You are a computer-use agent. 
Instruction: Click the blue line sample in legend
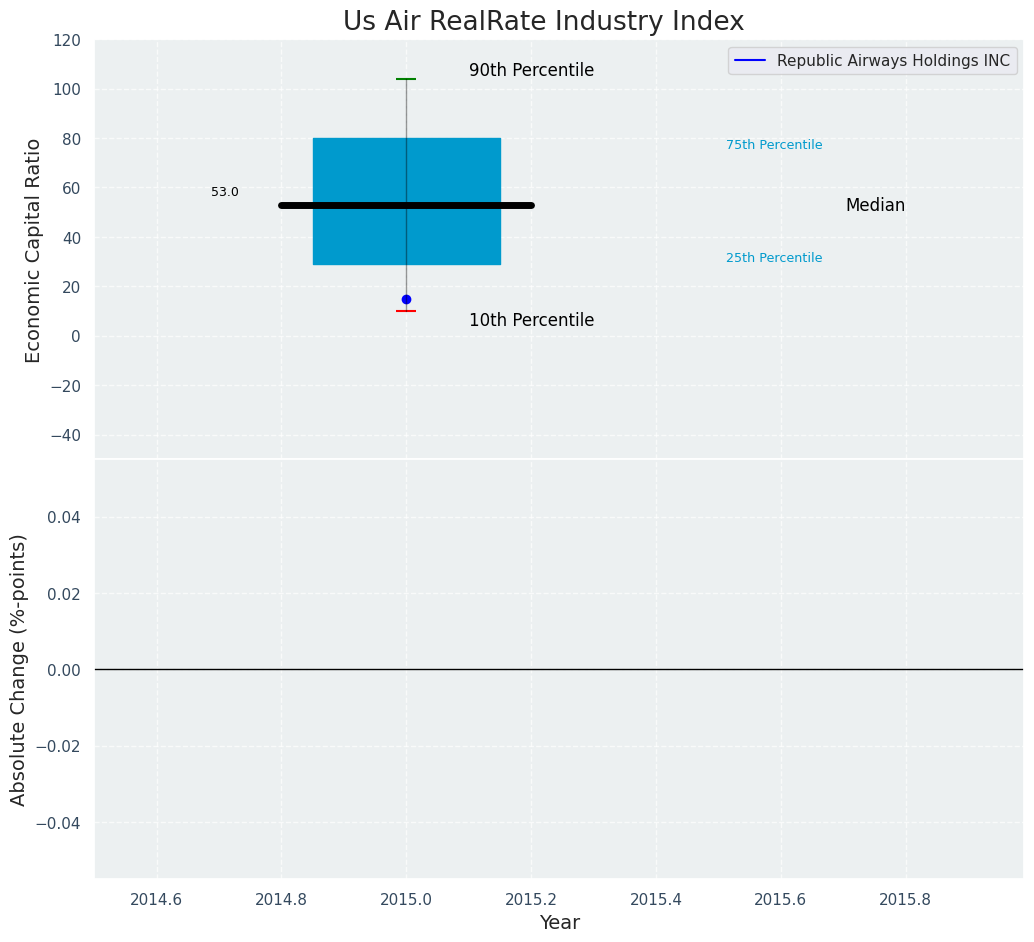pos(750,61)
